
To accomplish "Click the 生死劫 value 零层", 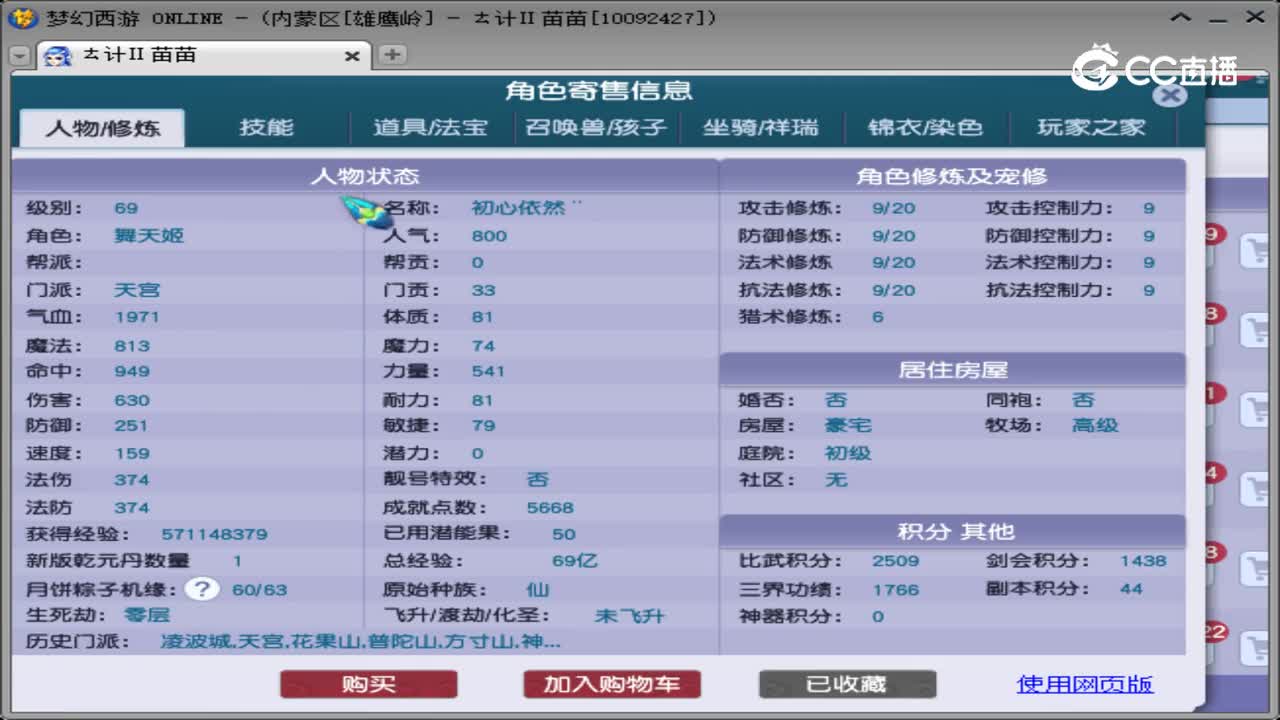I will pyautogui.click(x=146, y=614).
